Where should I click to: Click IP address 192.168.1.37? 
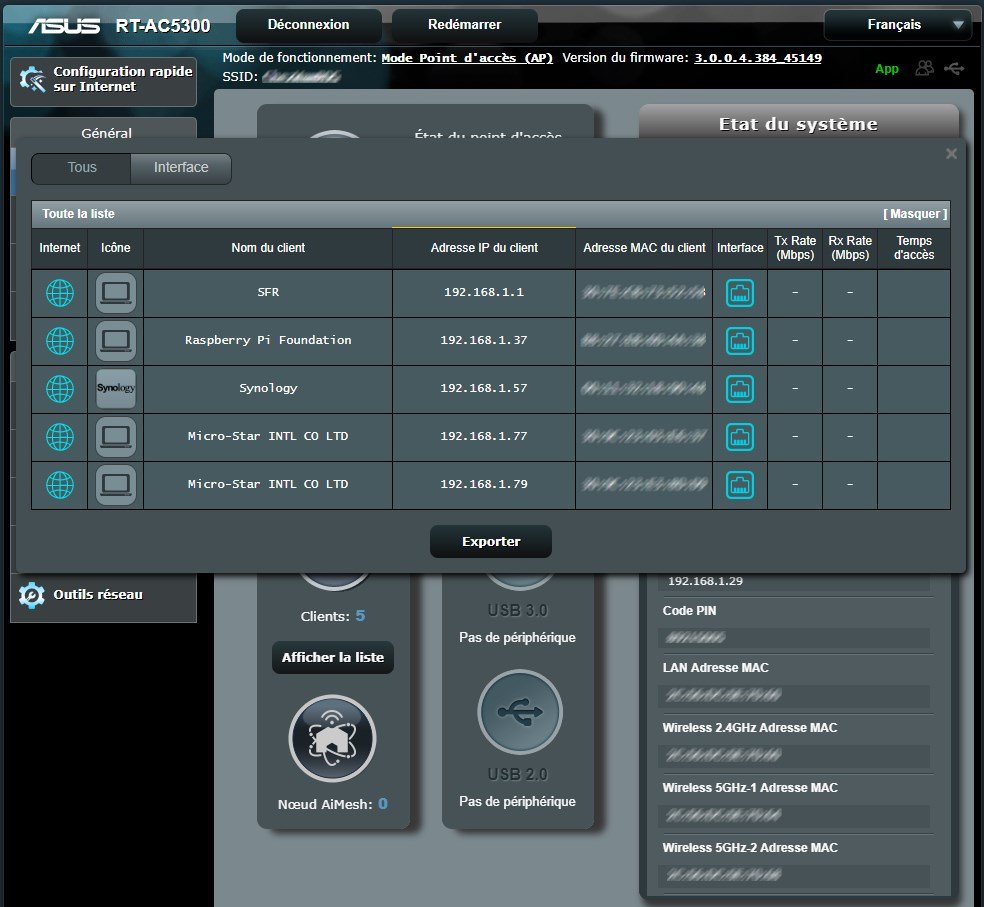[484, 340]
